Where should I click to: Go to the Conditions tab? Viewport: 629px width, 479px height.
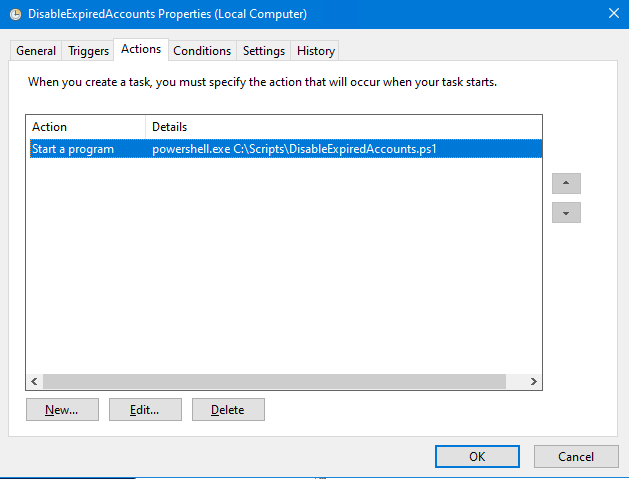point(201,51)
